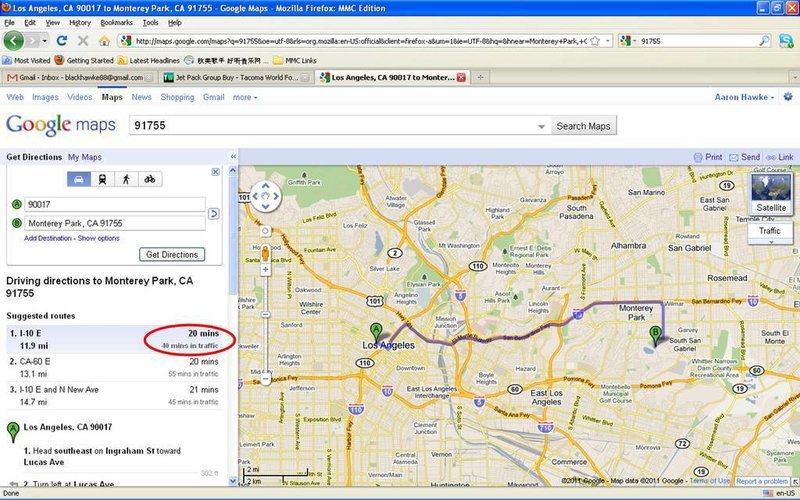Click the Images link in Google bar
Viewport: 800px width, 500px height.
tap(45, 97)
